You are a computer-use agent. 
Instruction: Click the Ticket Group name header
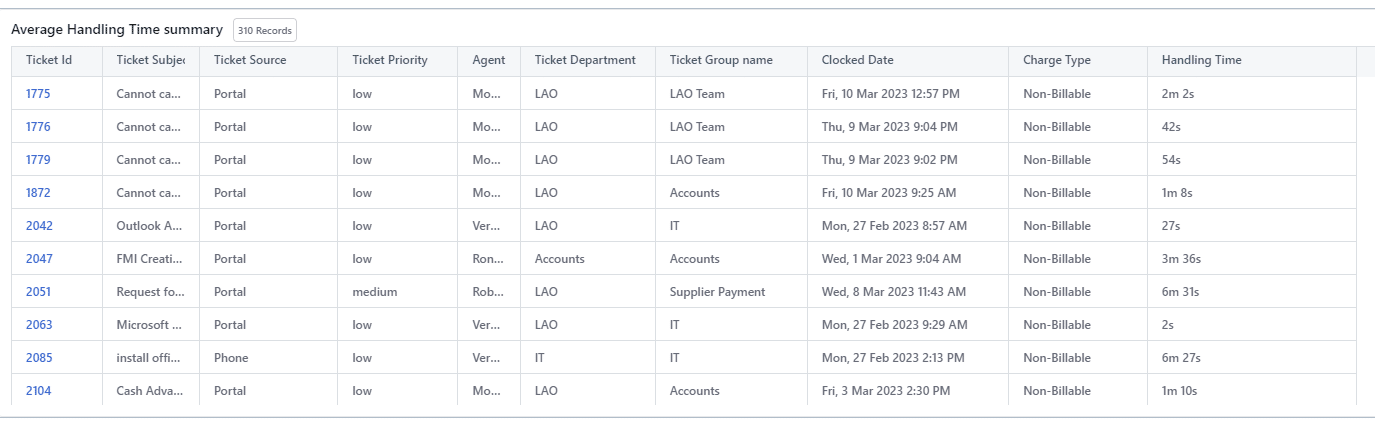721,60
